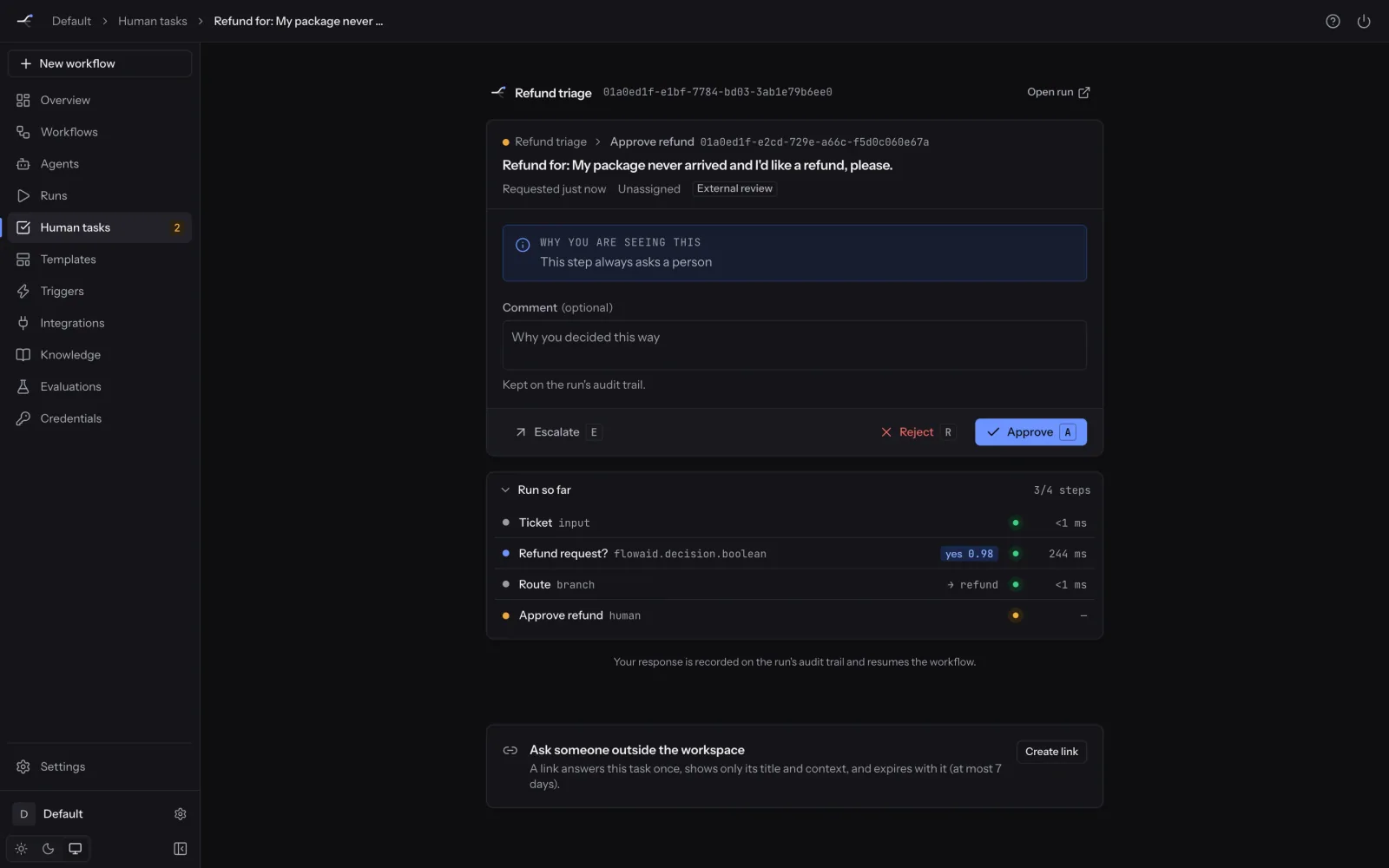Select Human tasks in sidebar

(x=100, y=227)
